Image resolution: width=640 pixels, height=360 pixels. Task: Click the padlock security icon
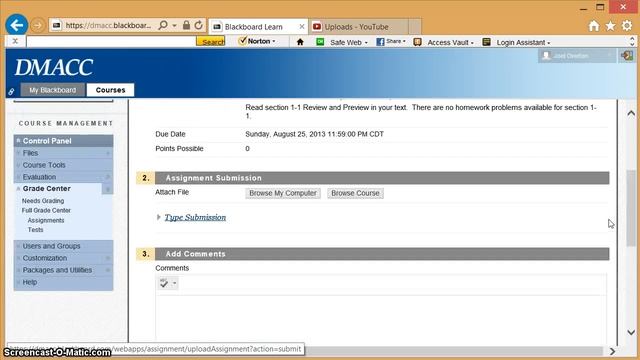point(186,25)
